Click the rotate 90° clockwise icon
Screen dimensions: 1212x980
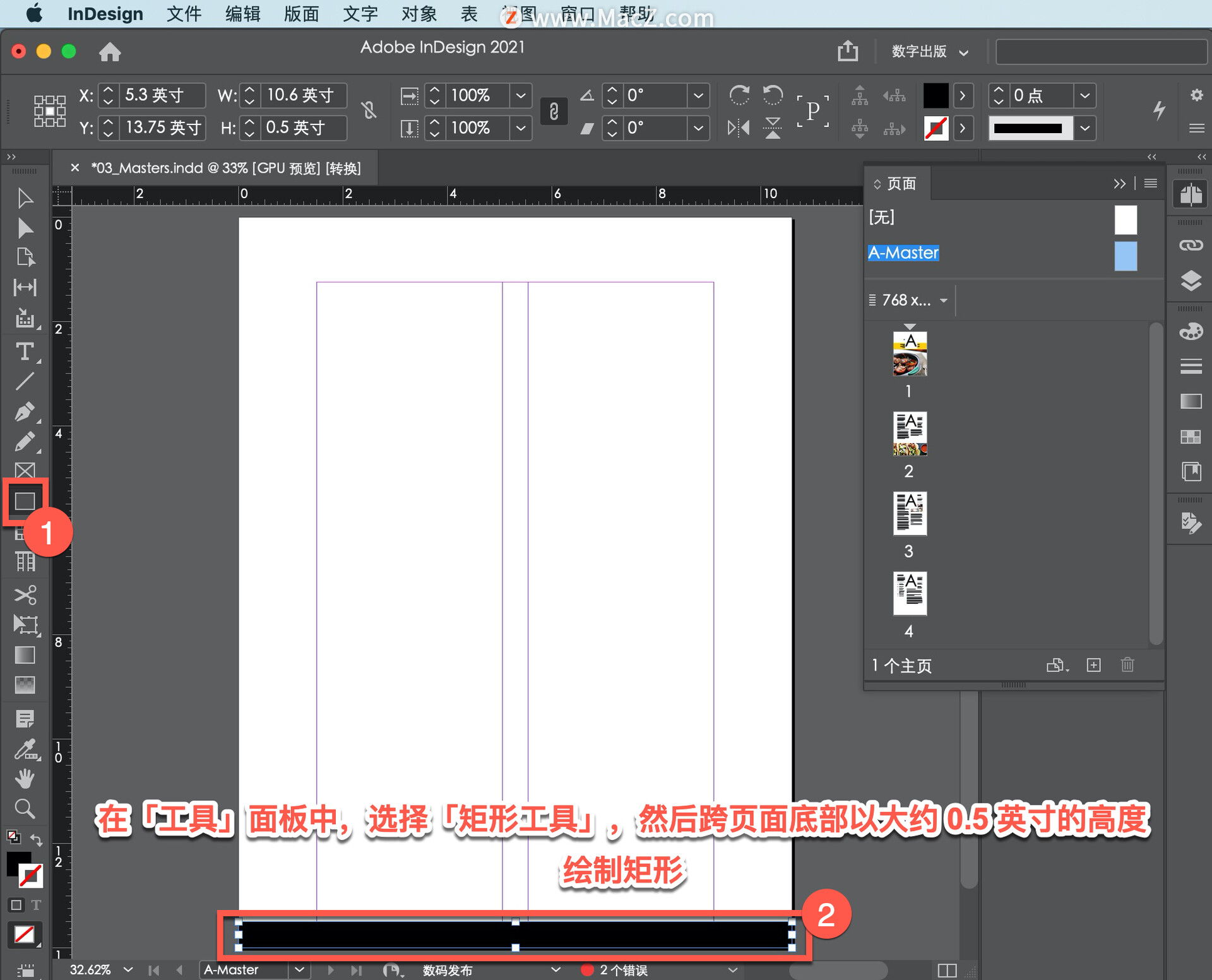pyautogui.click(x=739, y=95)
